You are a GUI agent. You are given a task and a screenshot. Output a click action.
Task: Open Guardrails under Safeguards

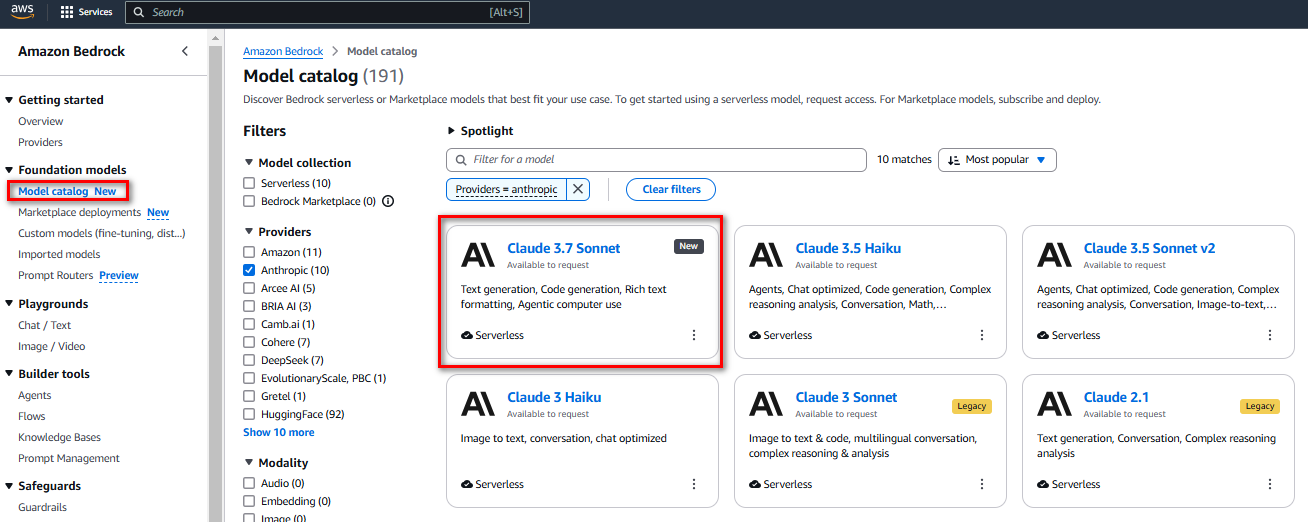42,507
